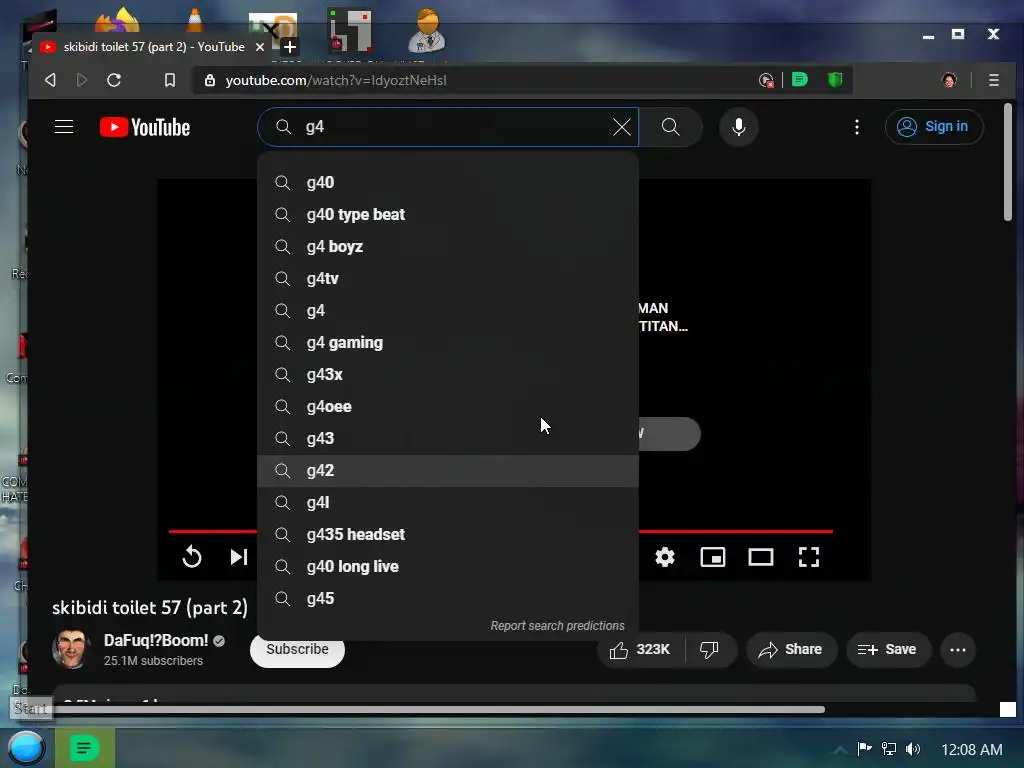
Task: Like the video with 323K likes
Action: point(641,650)
